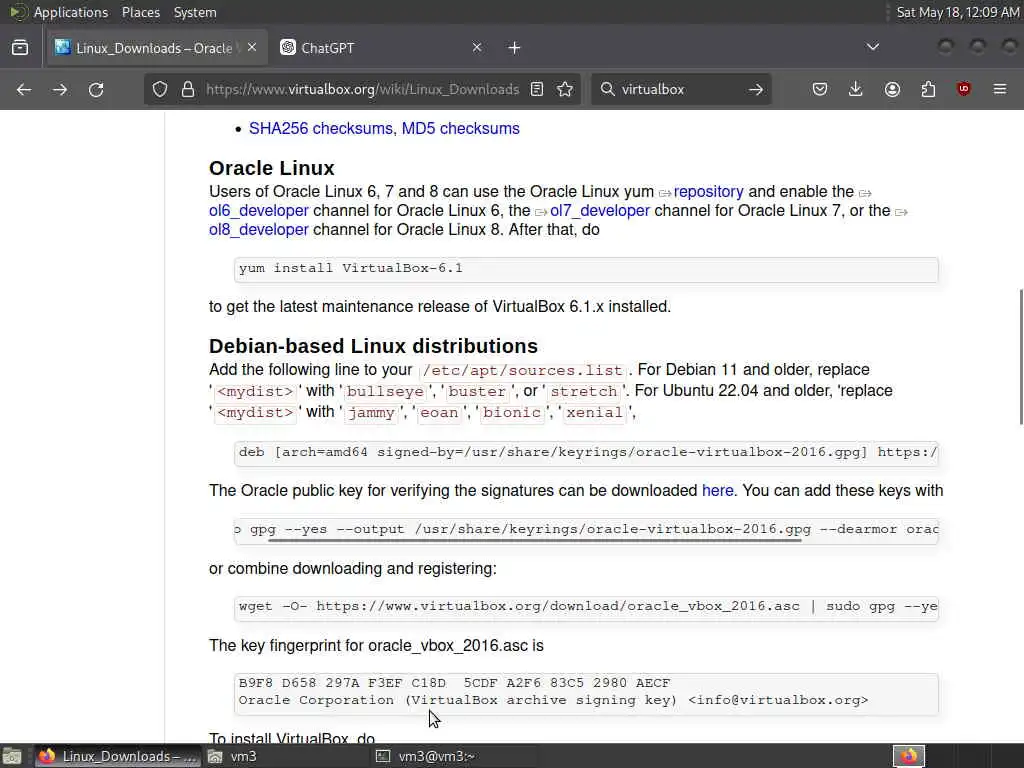Click the key fingerprint B9F8 D658 line

pyautogui.click(x=455, y=683)
